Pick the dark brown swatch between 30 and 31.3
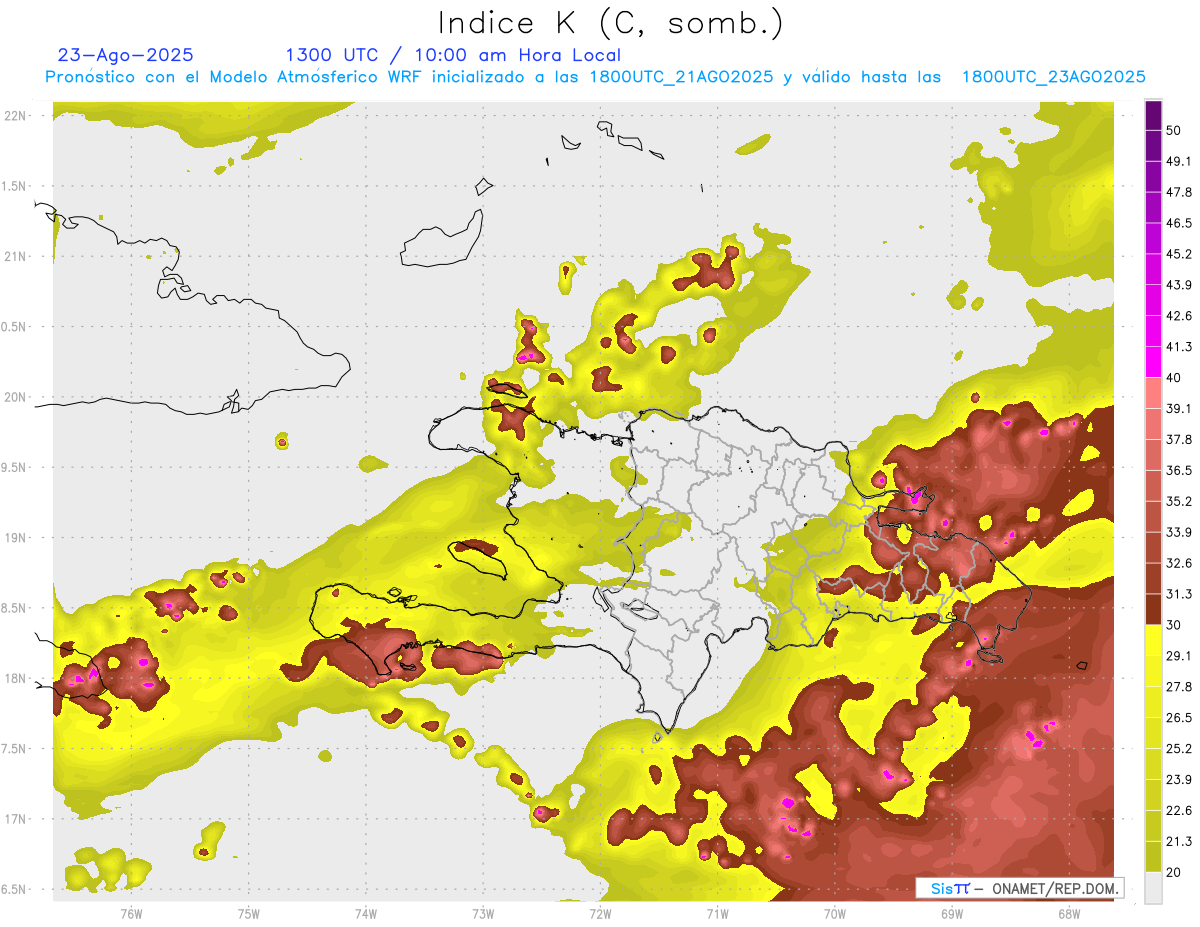Viewport: 1200px width, 927px height. 1153,609
